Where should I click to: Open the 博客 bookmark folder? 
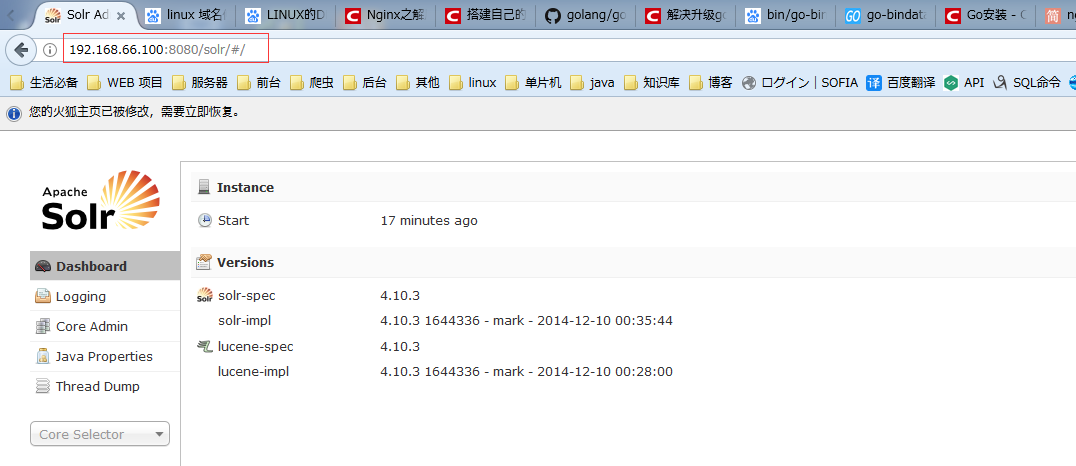coord(711,83)
